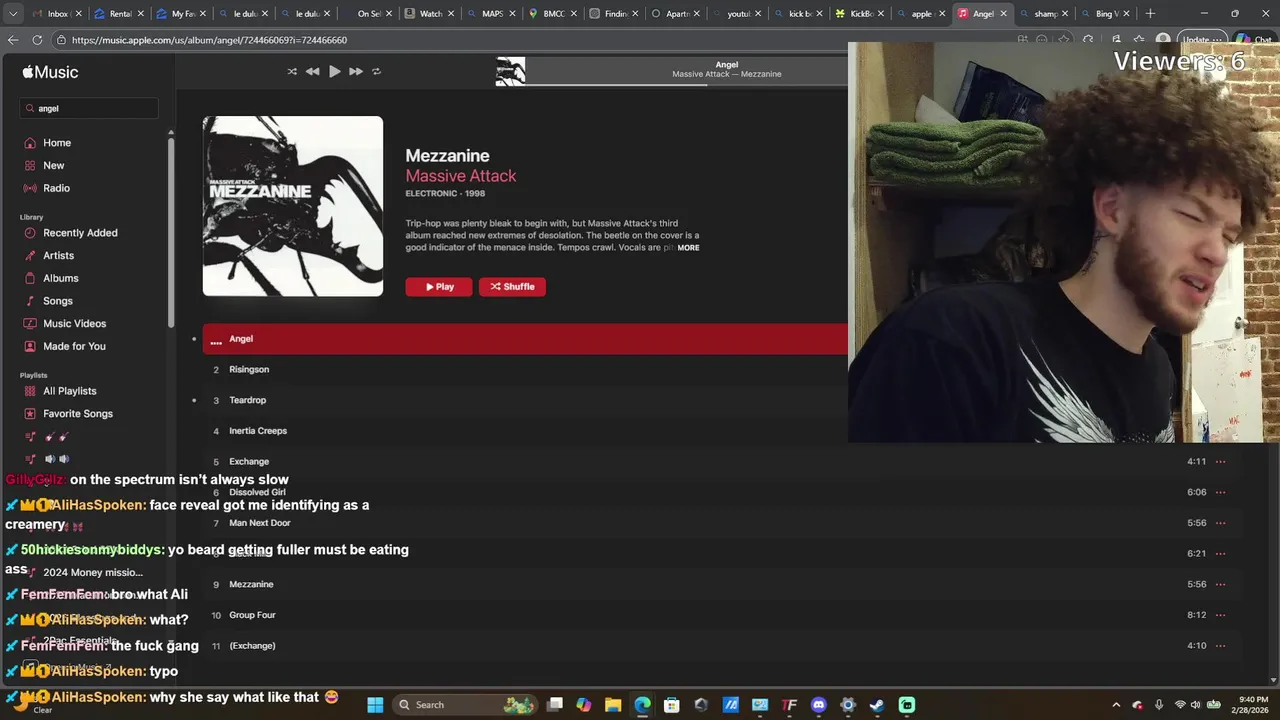1280x720 pixels.
Task: Open Massive Attack artist link
Action: pyautogui.click(x=461, y=176)
